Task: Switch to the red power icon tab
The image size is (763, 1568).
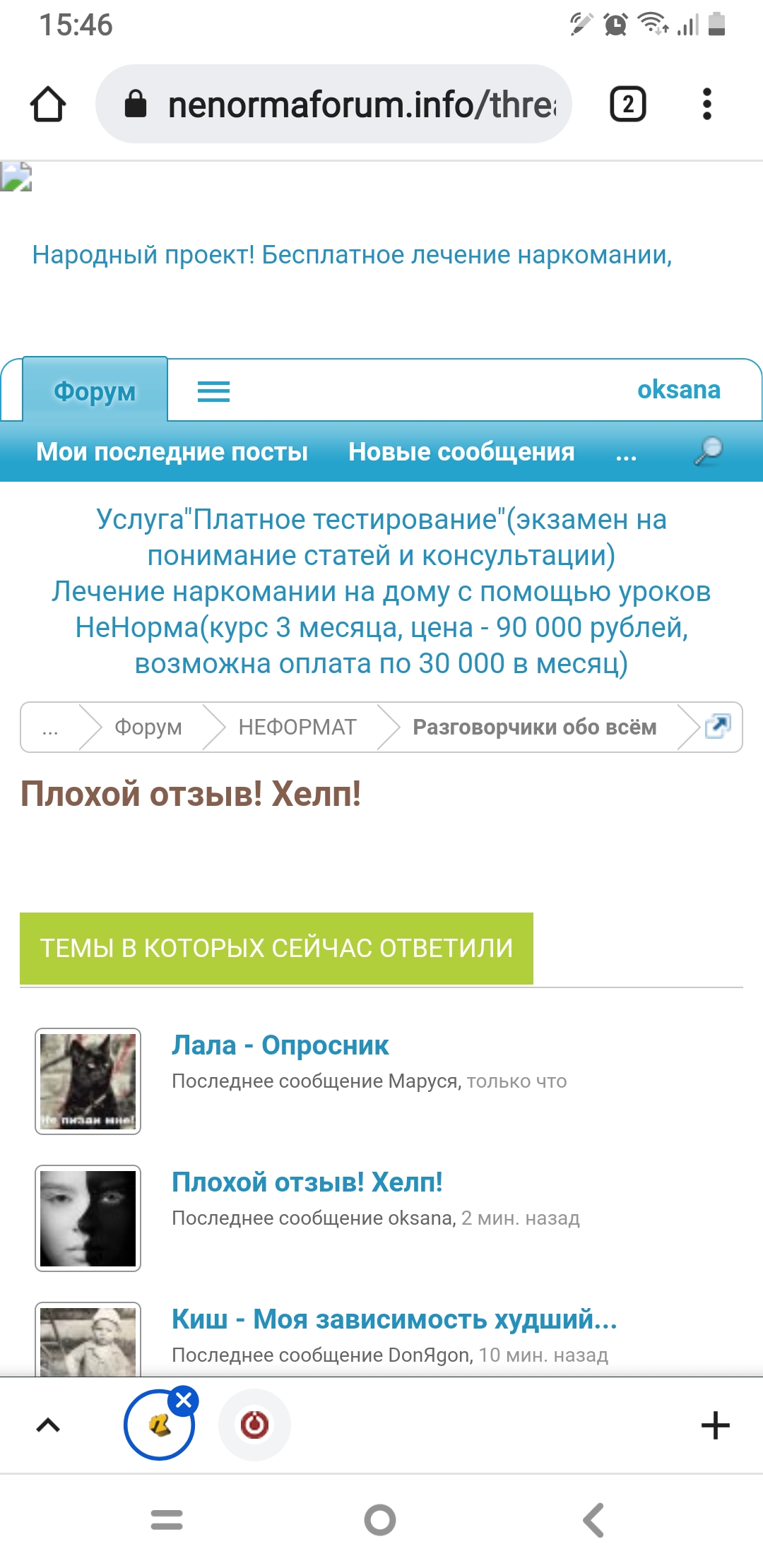Action: point(254,1425)
